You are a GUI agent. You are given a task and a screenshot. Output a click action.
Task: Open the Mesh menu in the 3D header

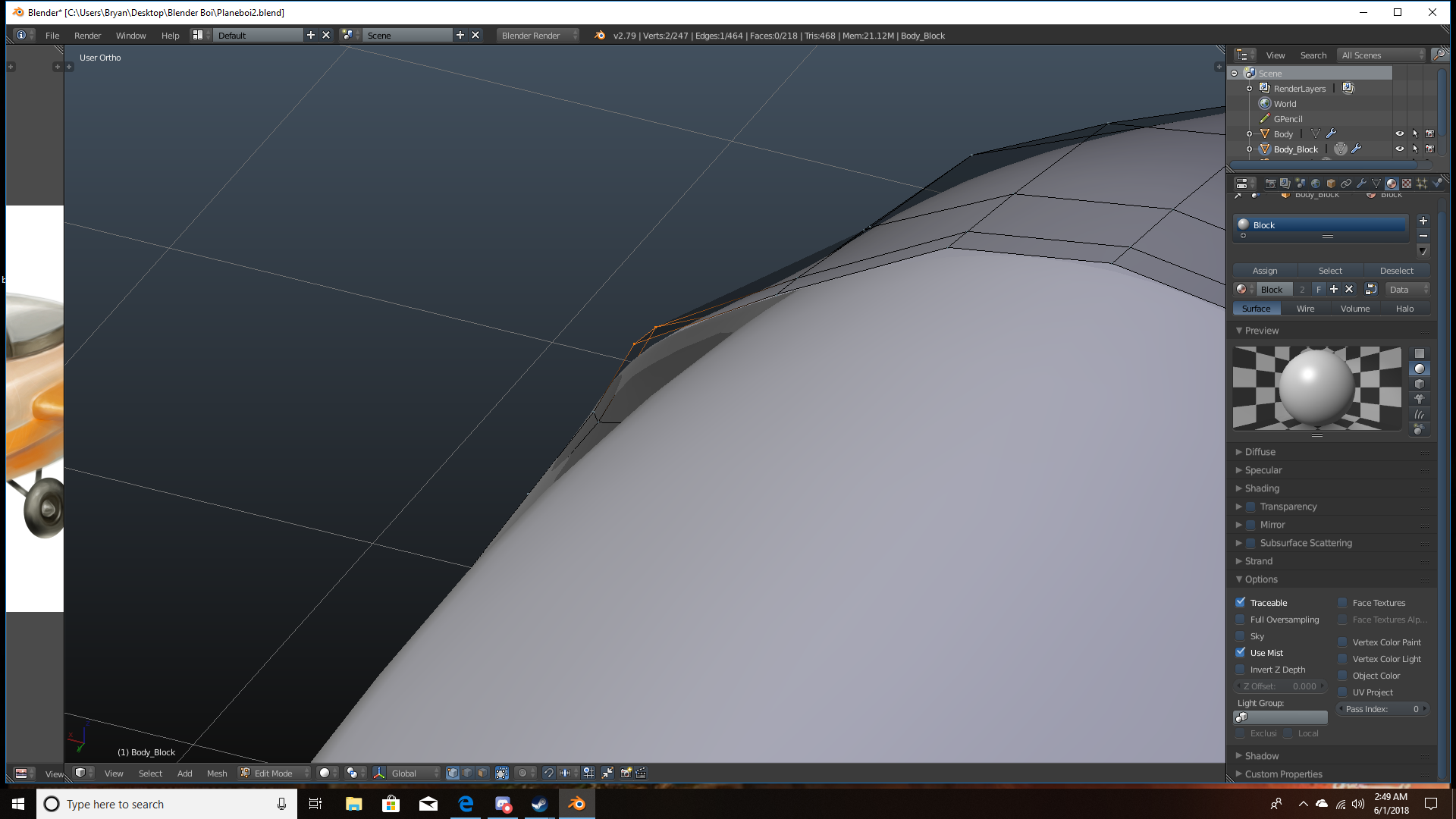point(217,773)
